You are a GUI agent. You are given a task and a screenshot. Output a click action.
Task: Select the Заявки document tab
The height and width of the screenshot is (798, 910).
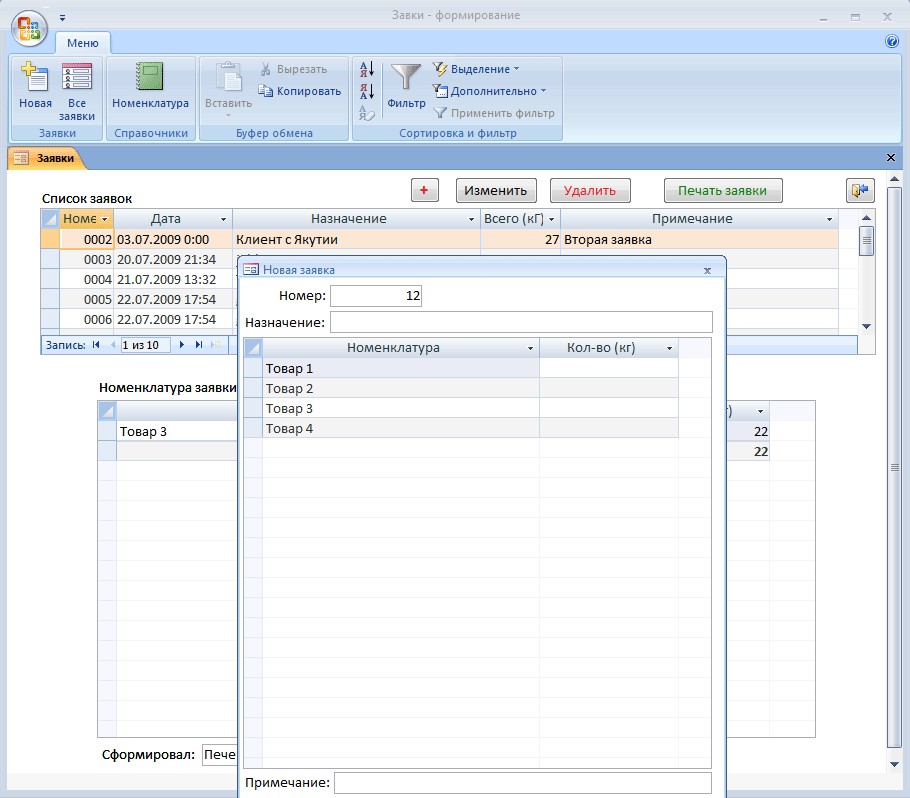tap(46, 158)
